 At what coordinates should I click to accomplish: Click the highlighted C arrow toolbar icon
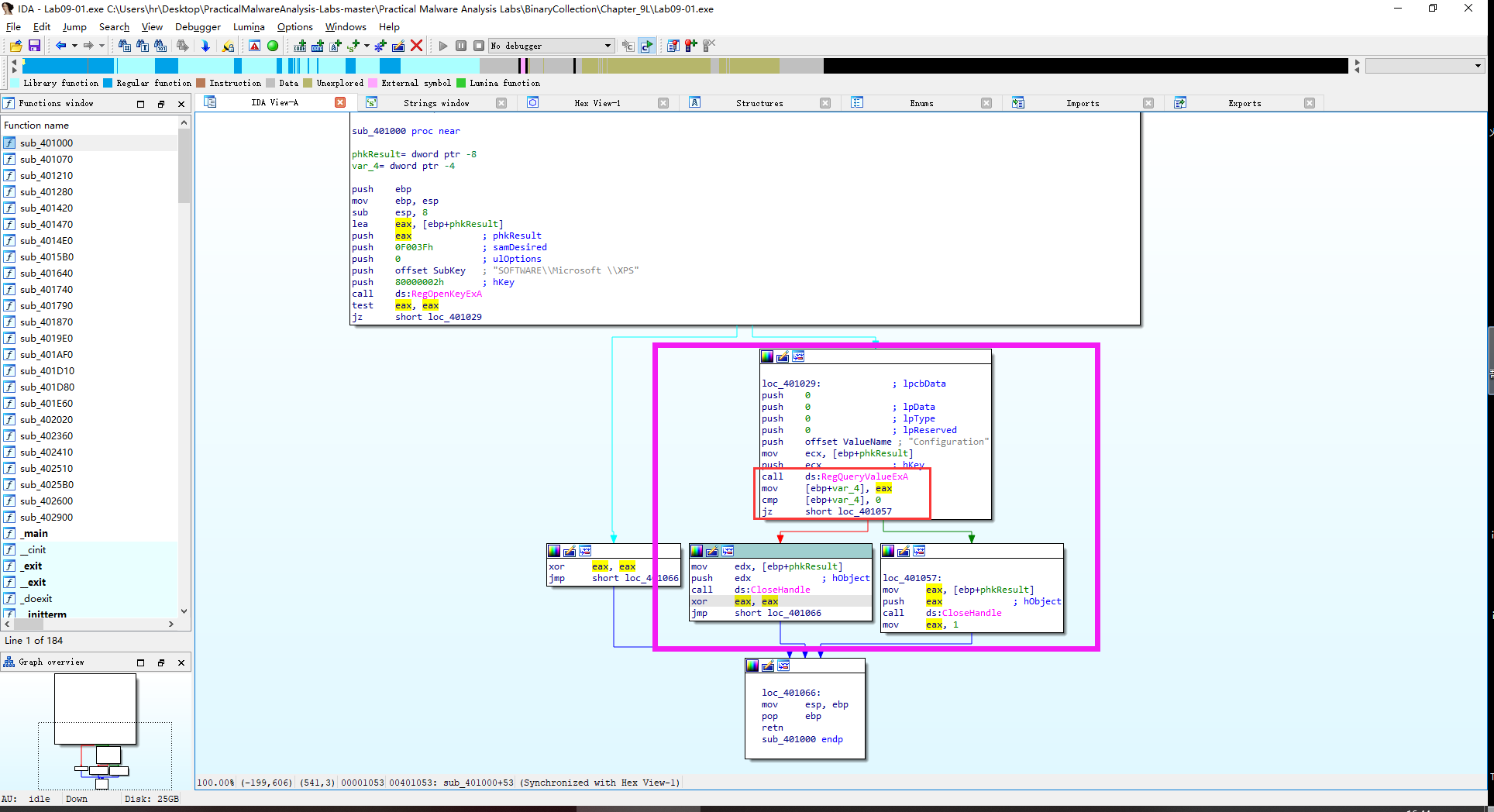pos(646,46)
